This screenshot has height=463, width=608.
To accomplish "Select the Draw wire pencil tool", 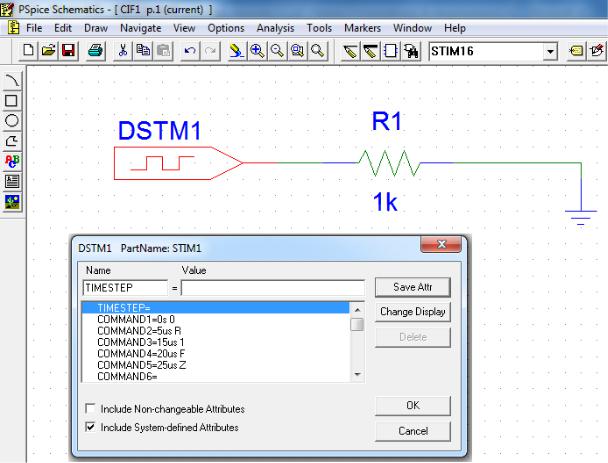I will pos(350,51).
